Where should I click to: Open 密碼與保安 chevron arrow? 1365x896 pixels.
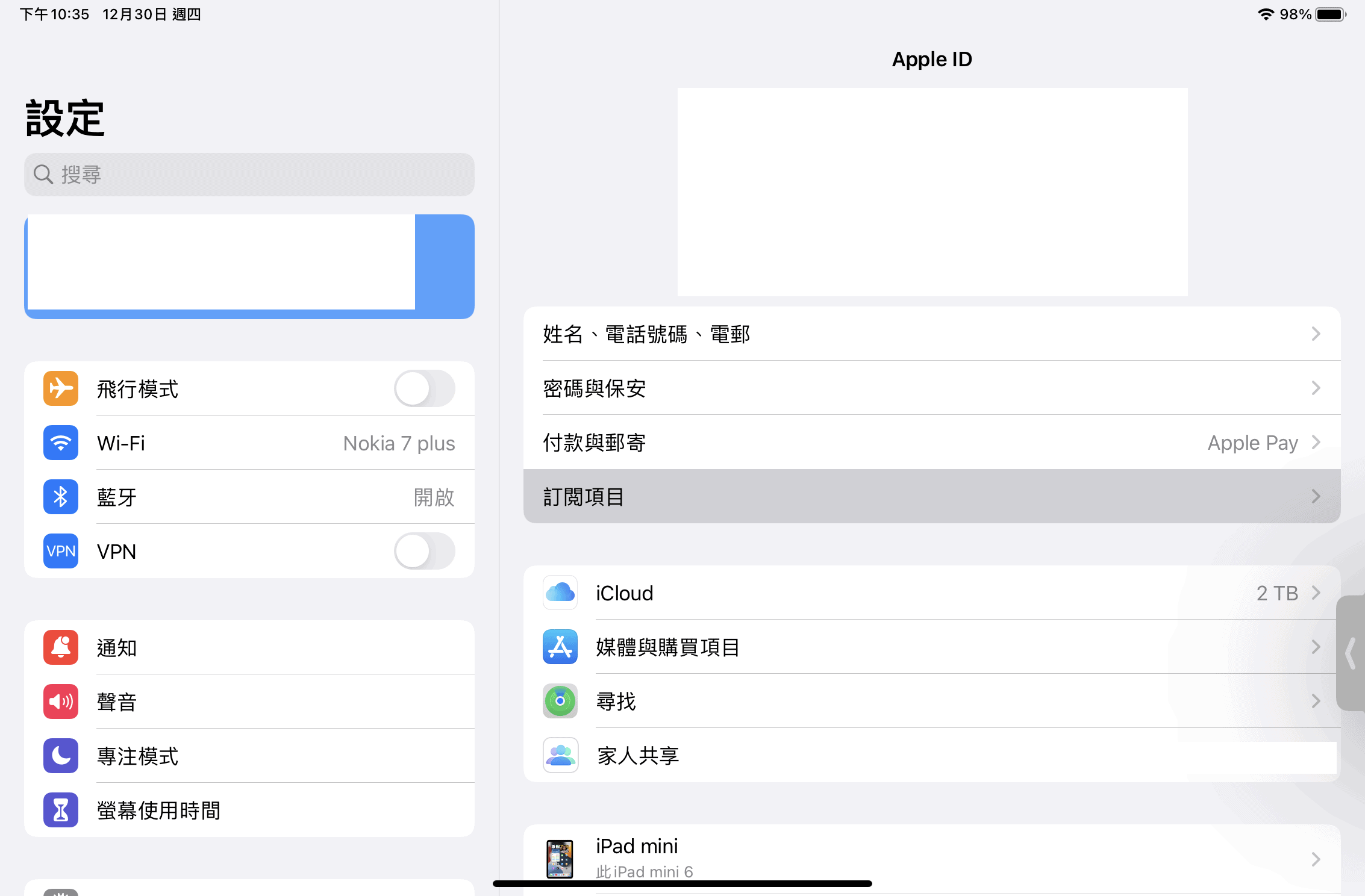tap(1316, 388)
